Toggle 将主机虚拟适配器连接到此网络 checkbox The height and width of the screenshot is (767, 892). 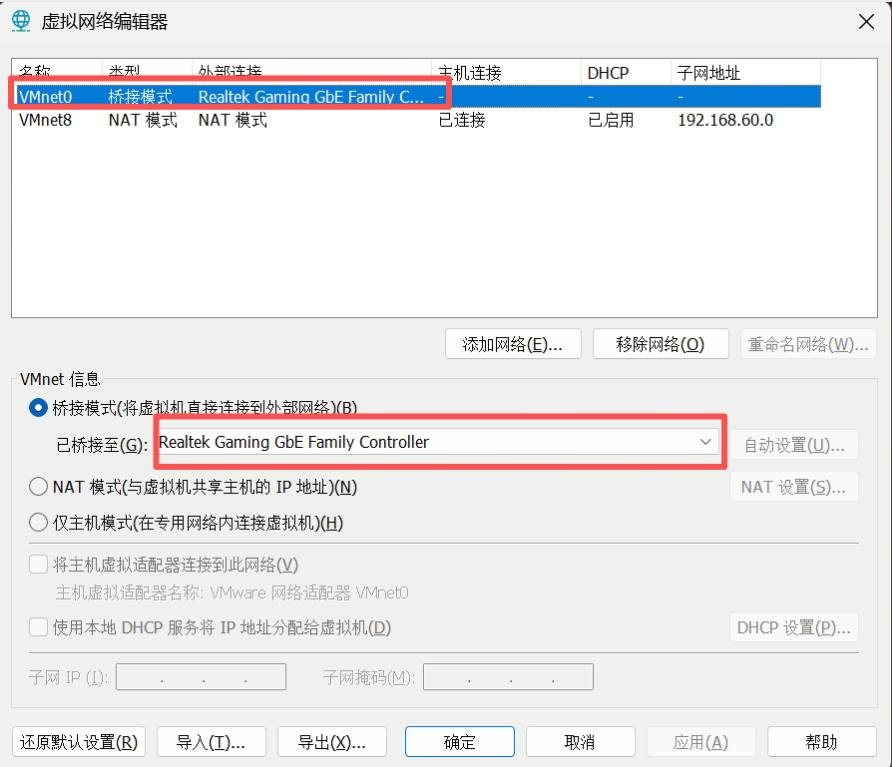[38, 564]
